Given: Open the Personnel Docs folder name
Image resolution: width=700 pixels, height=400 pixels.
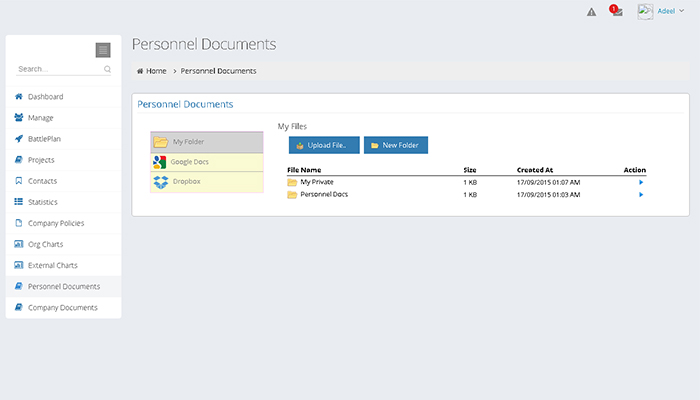Looking at the screenshot, I should pyautogui.click(x=324, y=195).
